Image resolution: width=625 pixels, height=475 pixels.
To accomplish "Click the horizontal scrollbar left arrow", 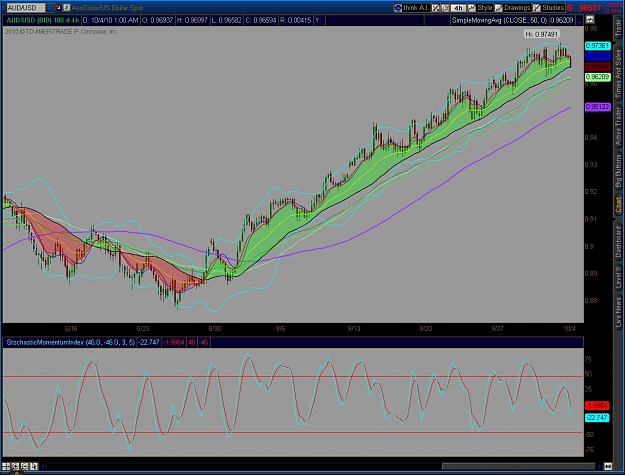I will tap(43, 466).
